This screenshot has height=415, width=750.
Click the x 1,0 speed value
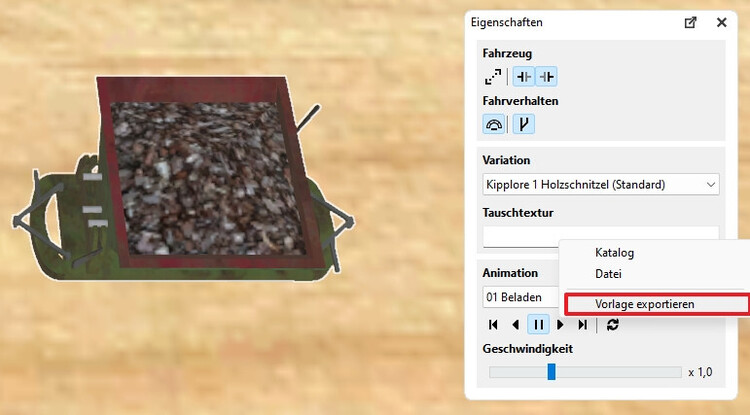coord(700,372)
